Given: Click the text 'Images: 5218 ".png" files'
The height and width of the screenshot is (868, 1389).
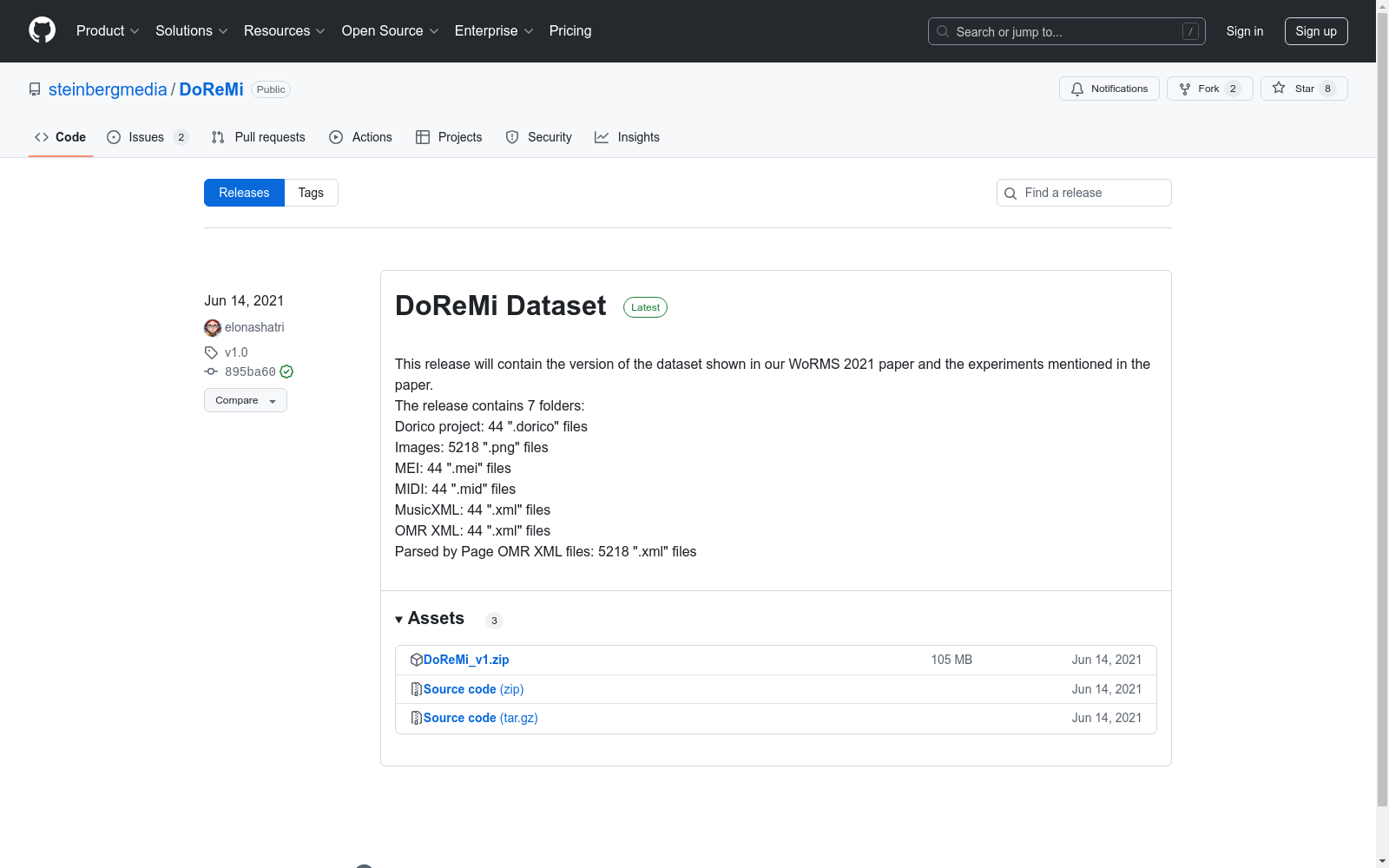Looking at the screenshot, I should coord(471,447).
